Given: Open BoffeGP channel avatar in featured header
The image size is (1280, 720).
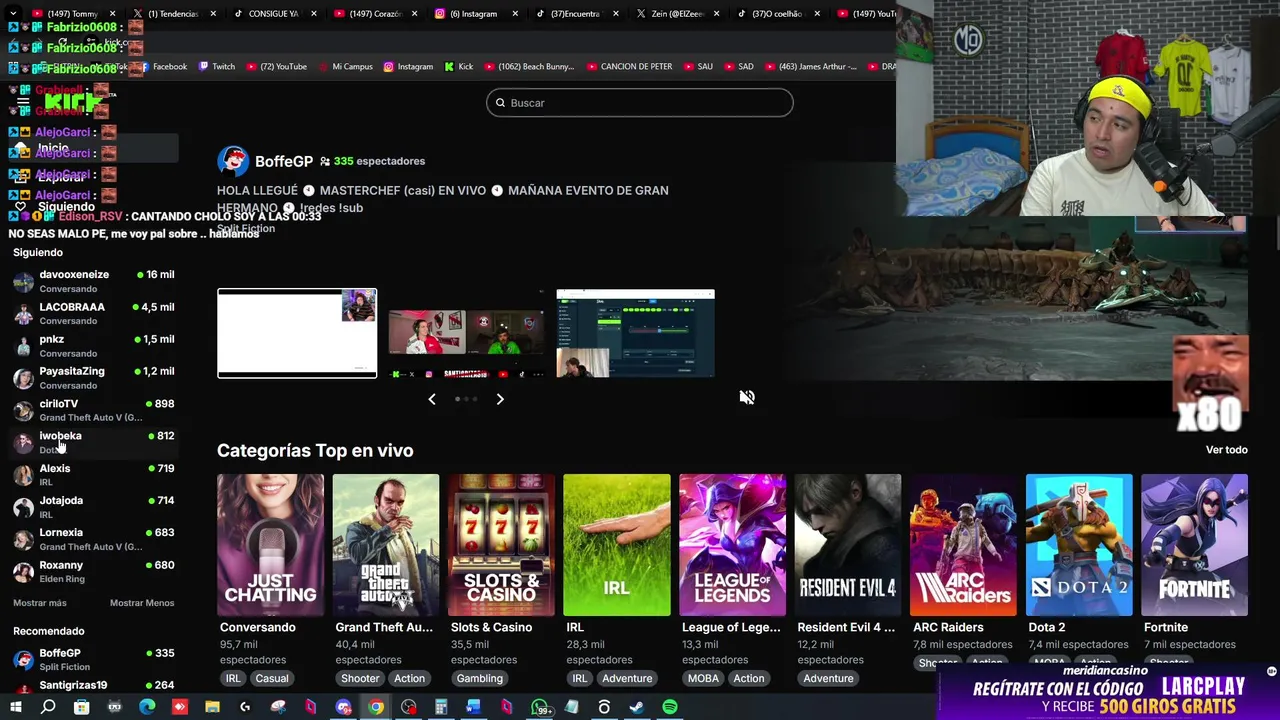Looking at the screenshot, I should pos(233,161).
